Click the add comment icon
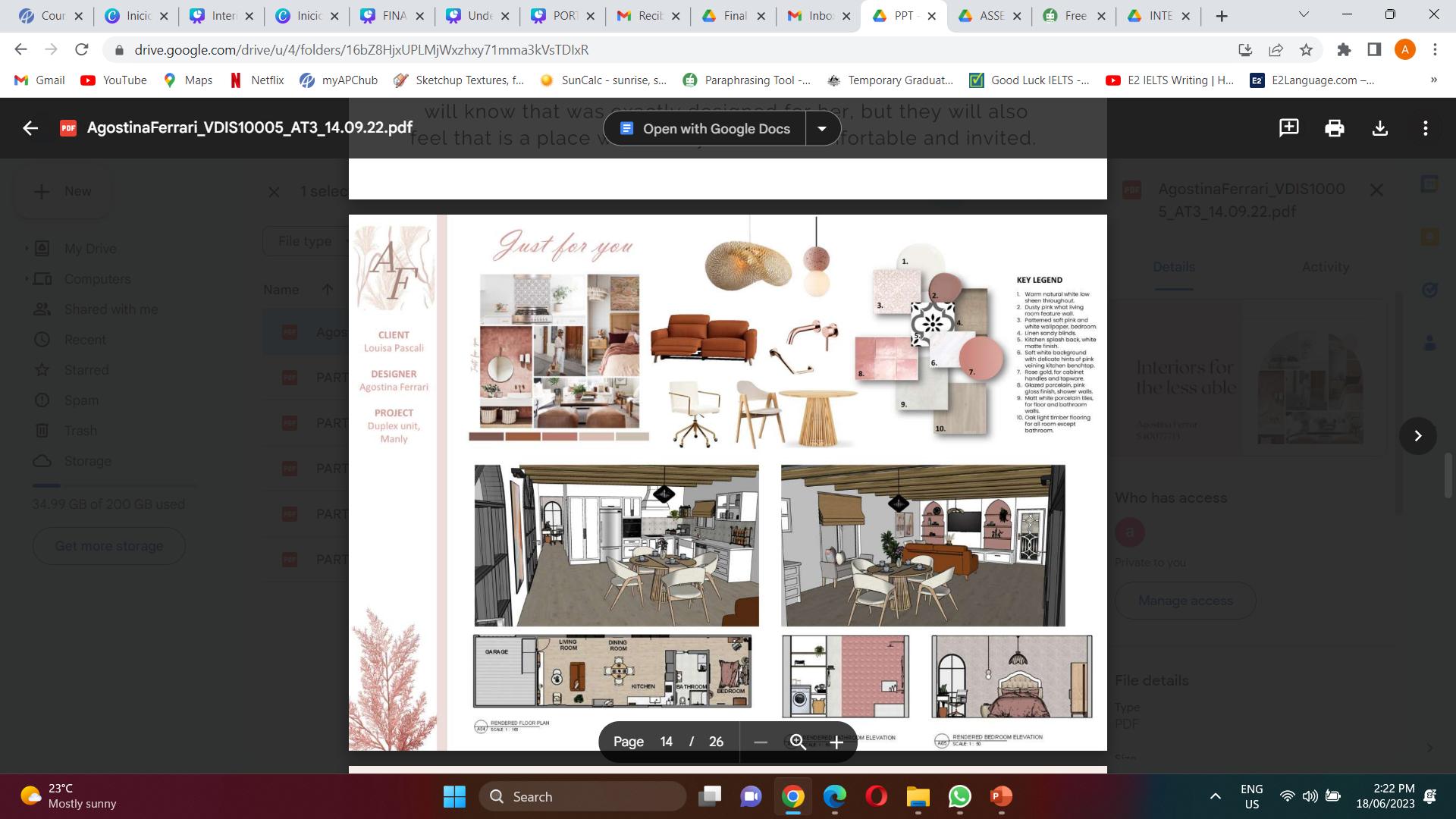The height and width of the screenshot is (819, 1456). pos(1288,128)
